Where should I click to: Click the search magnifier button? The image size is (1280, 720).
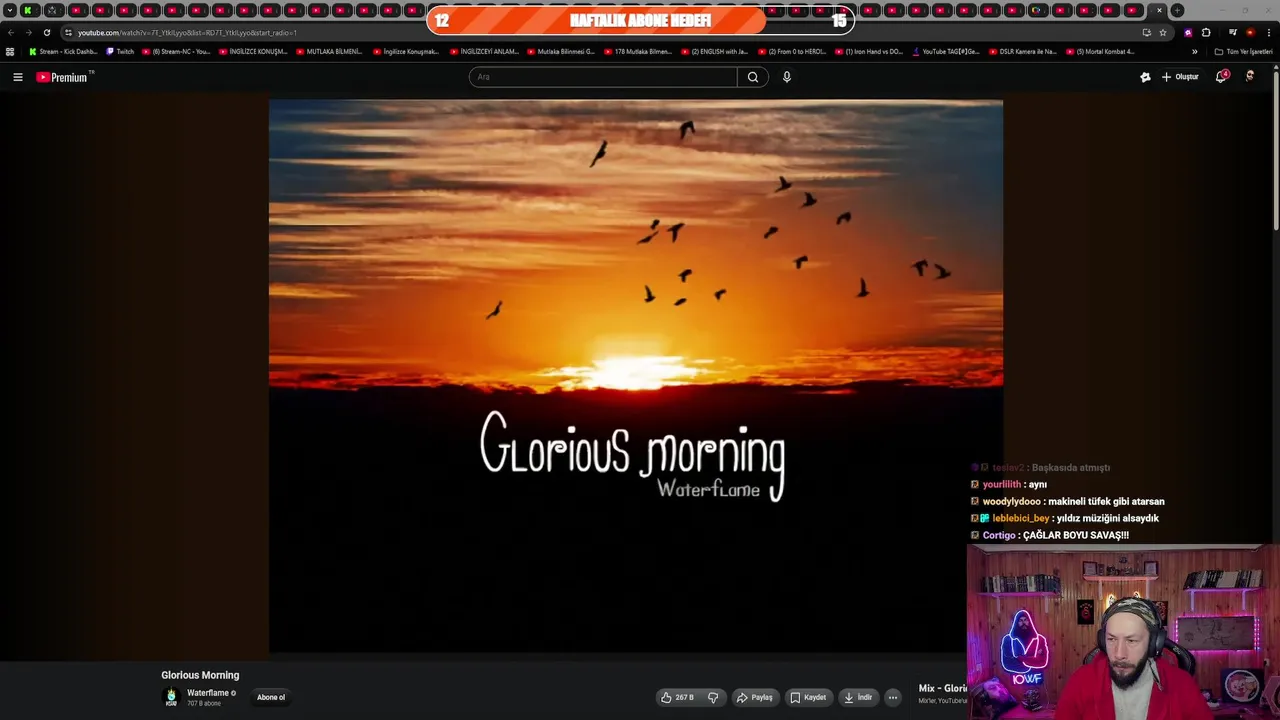[x=752, y=77]
